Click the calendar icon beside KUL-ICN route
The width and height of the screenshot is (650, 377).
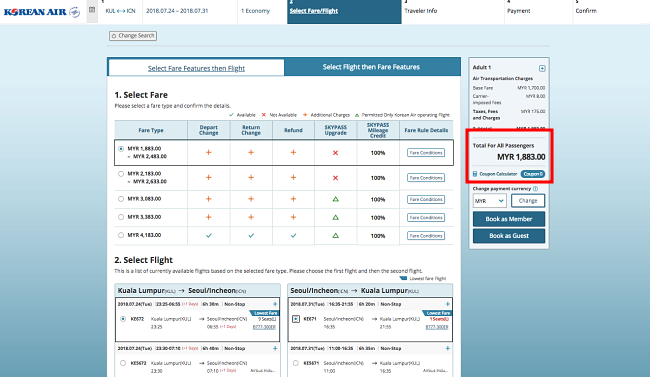92,10
